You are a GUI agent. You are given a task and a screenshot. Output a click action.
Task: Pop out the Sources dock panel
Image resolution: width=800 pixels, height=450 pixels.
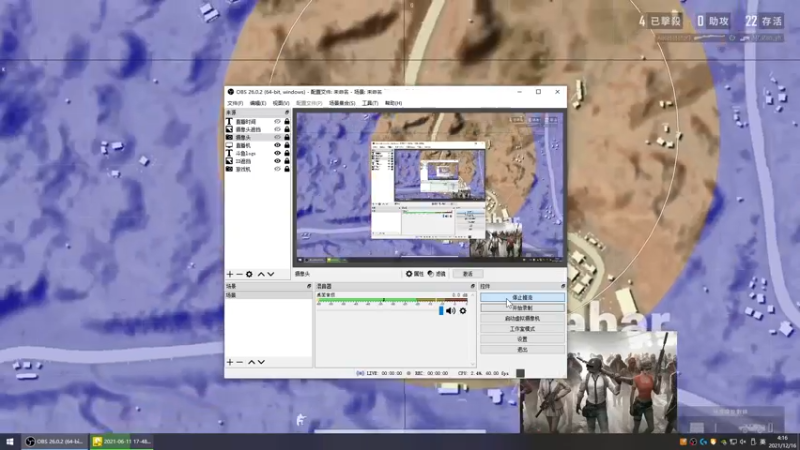pos(287,112)
